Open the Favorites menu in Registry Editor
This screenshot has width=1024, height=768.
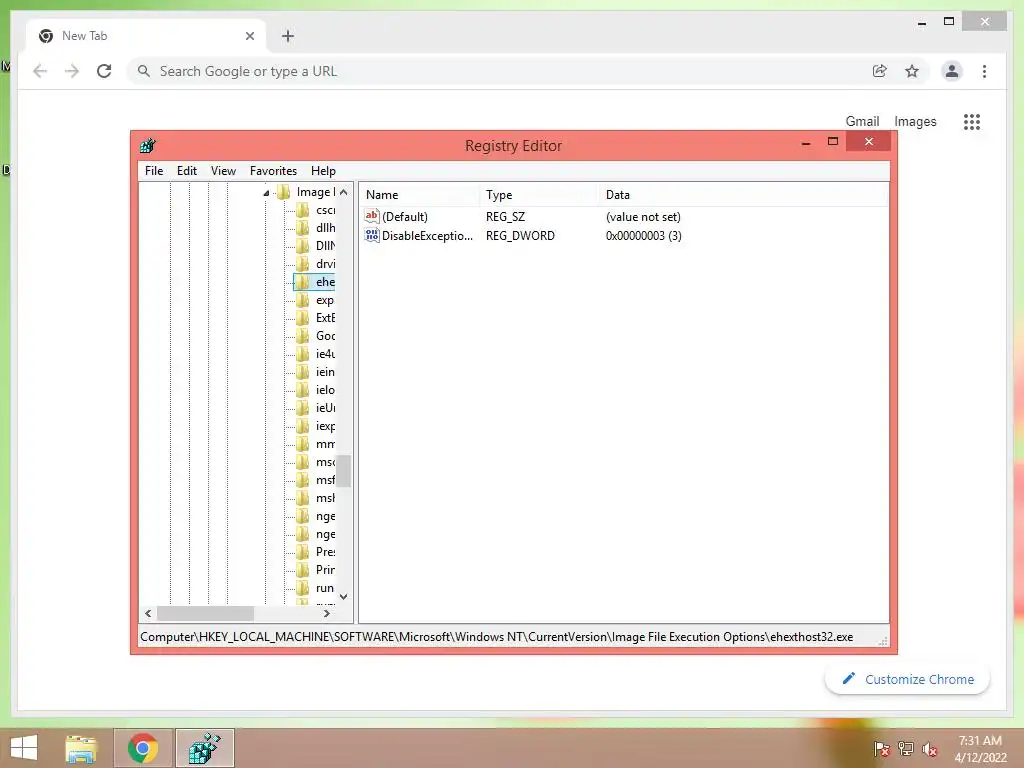click(x=273, y=170)
